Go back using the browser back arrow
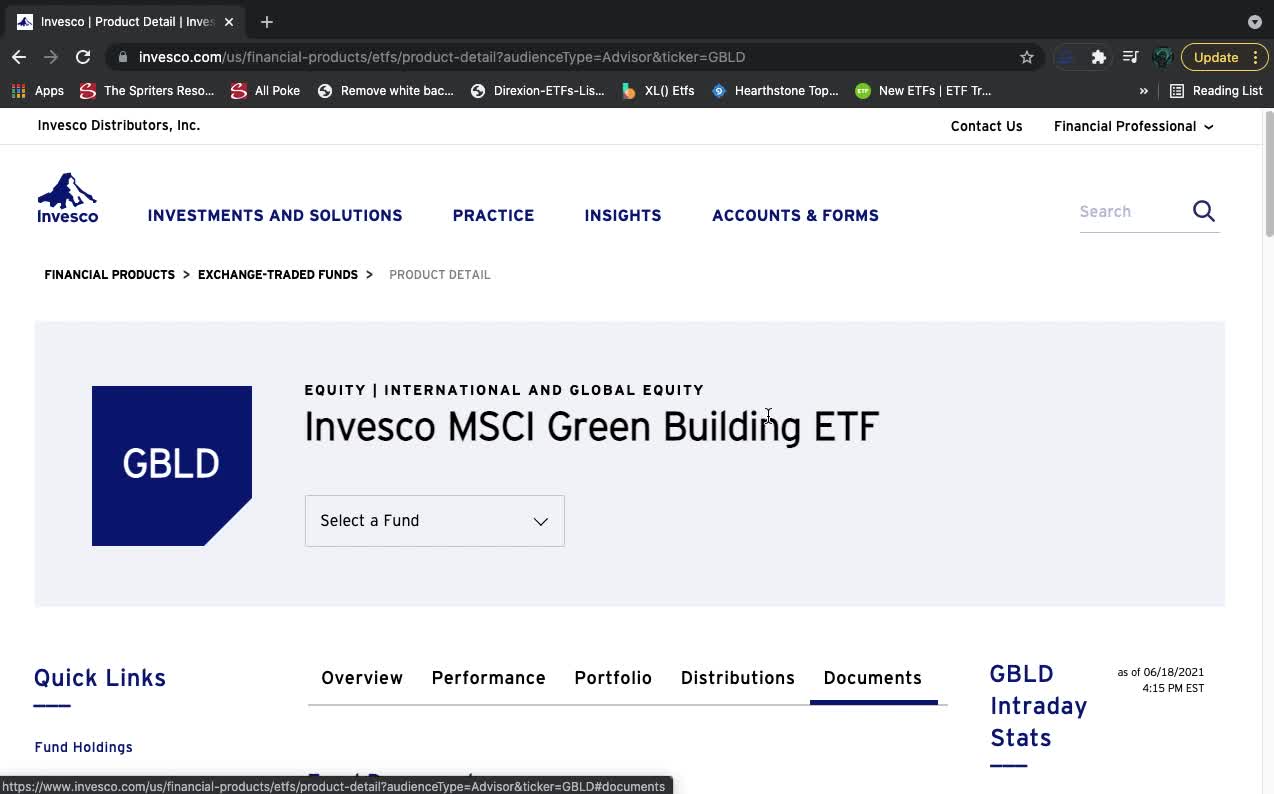Image resolution: width=1274 pixels, height=794 pixels. [19, 57]
